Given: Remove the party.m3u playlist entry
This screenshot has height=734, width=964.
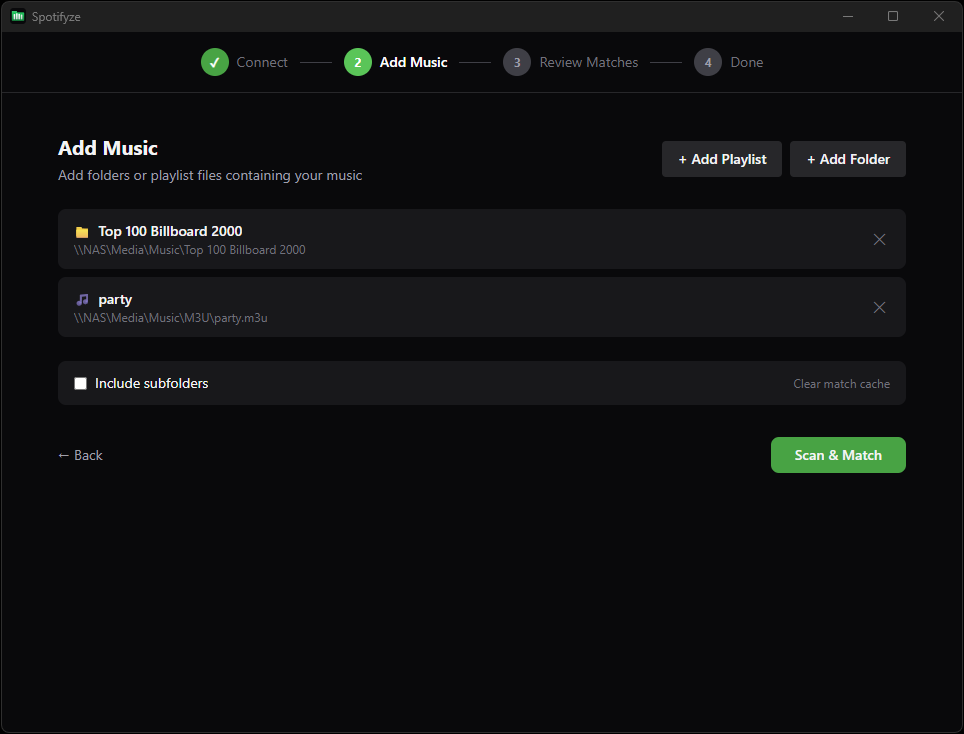Looking at the screenshot, I should [879, 307].
